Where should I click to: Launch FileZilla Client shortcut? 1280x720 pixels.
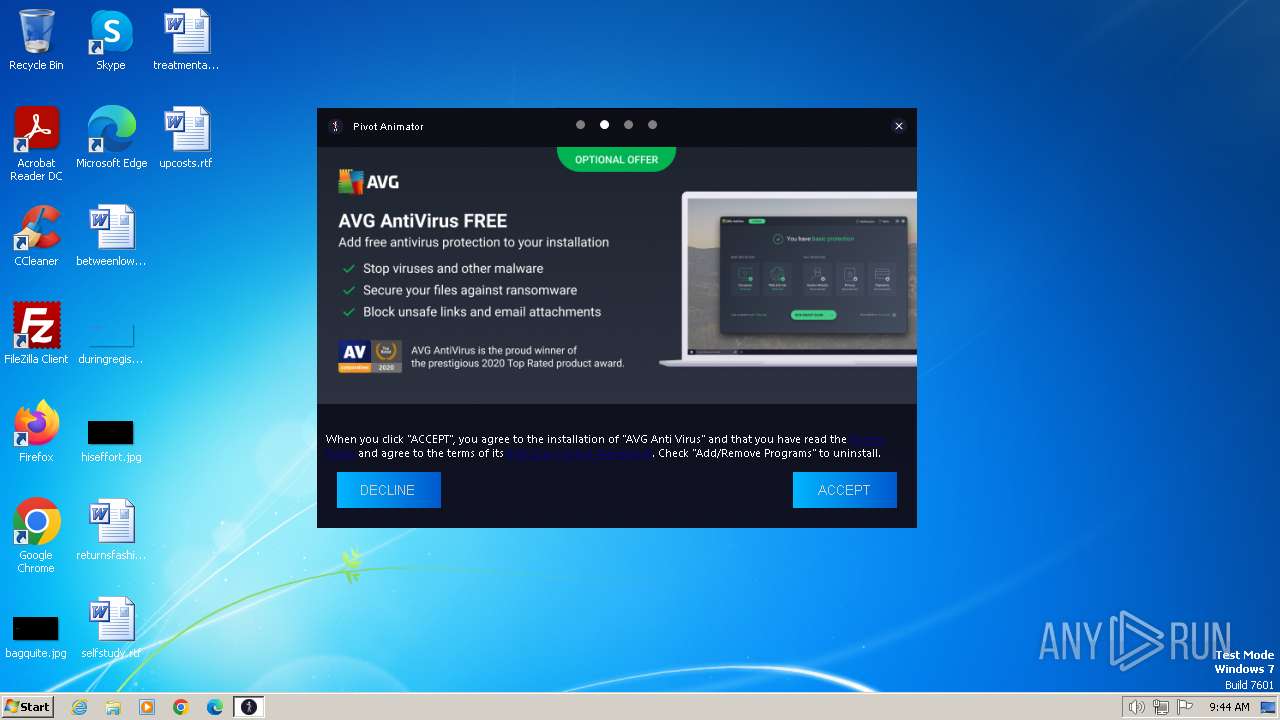pyautogui.click(x=36, y=334)
